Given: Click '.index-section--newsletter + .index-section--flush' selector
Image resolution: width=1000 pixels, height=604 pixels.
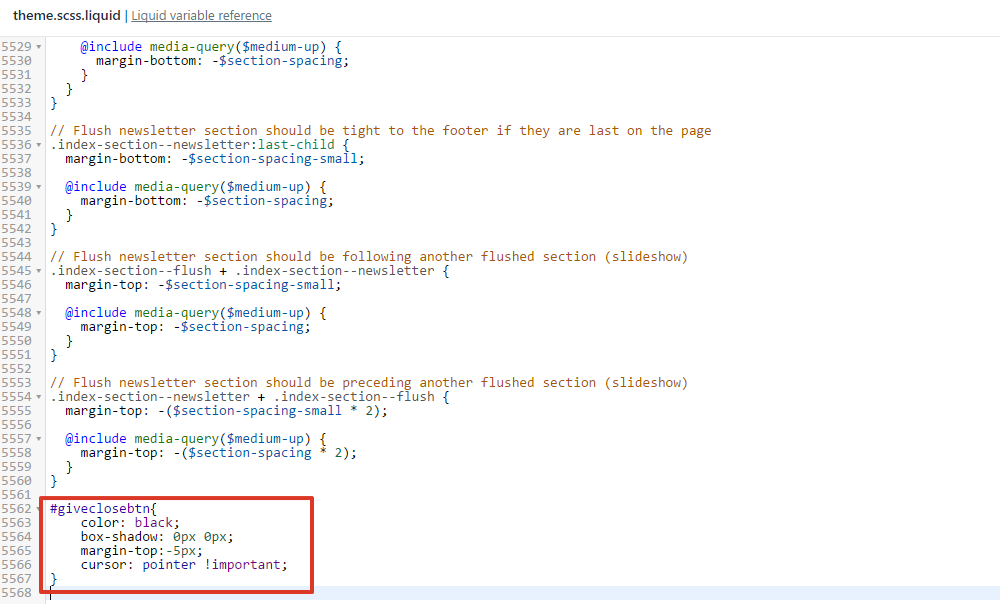Looking at the screenshot, I should click(x=242, y=396).
